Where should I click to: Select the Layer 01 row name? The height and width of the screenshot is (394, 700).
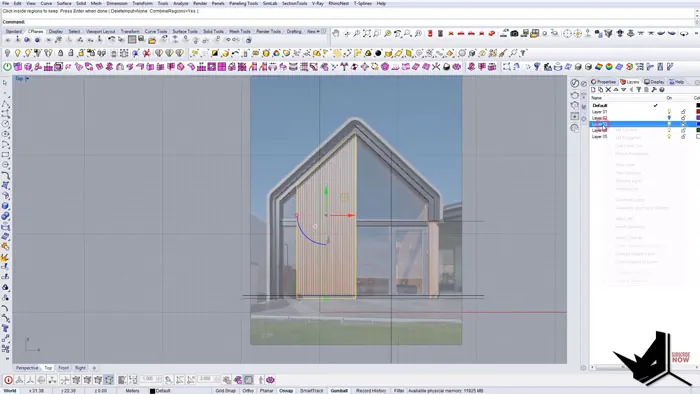599,112
